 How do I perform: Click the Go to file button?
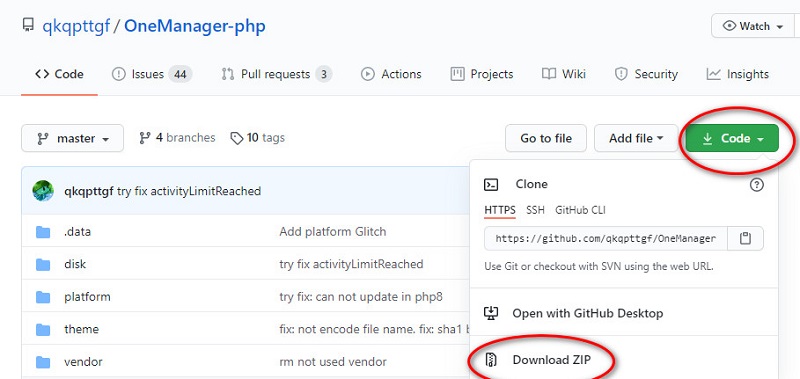click(546, 138)
